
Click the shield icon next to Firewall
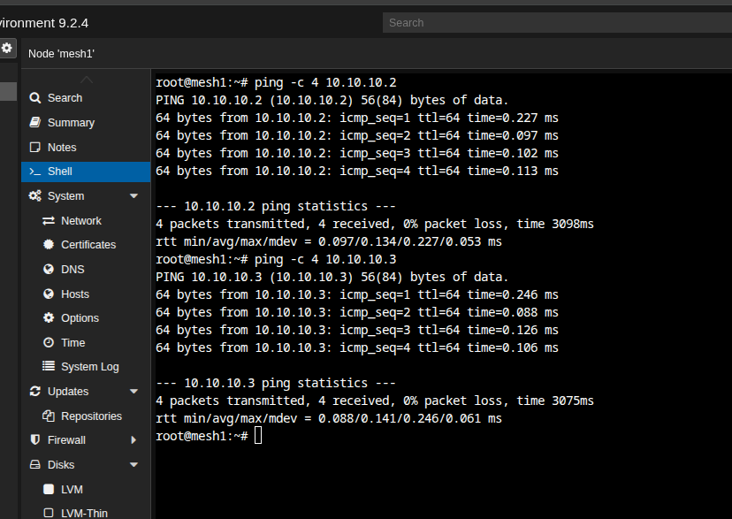click(35, 440)
